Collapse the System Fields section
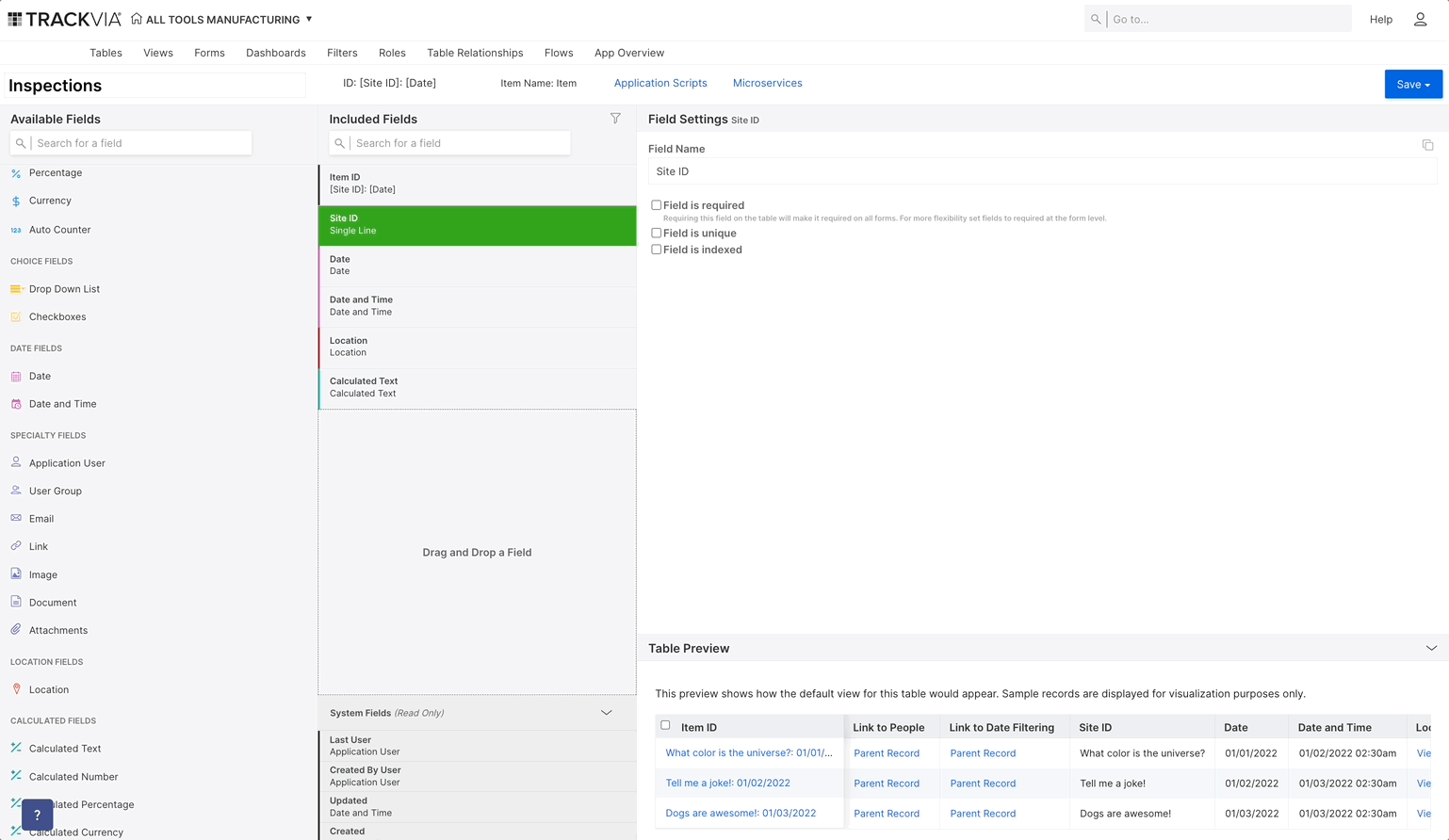The height and width of the screenshot is (840, 1449). pyautogui.click(x=606, y=713)
